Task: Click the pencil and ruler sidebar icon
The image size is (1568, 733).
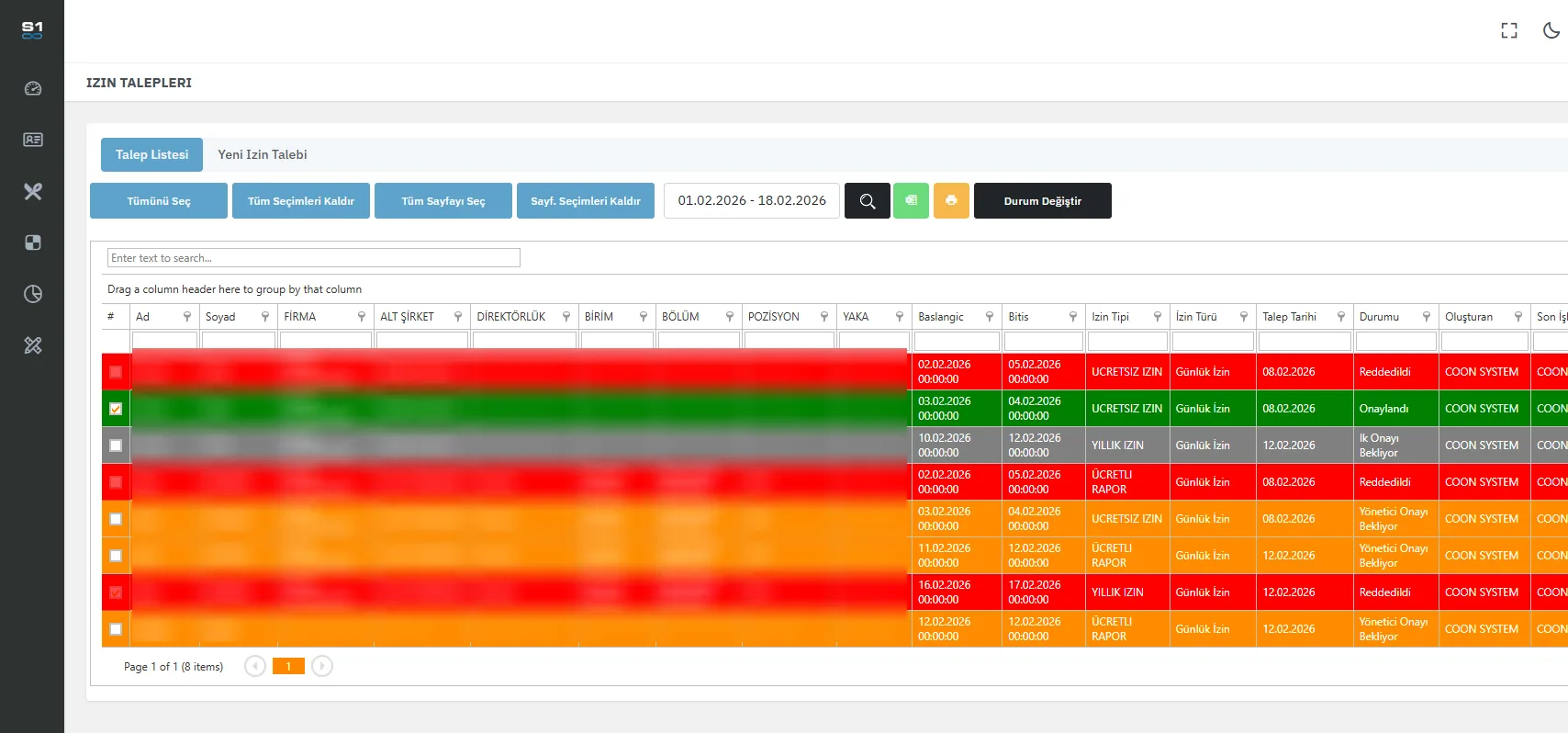Action: 32,345
